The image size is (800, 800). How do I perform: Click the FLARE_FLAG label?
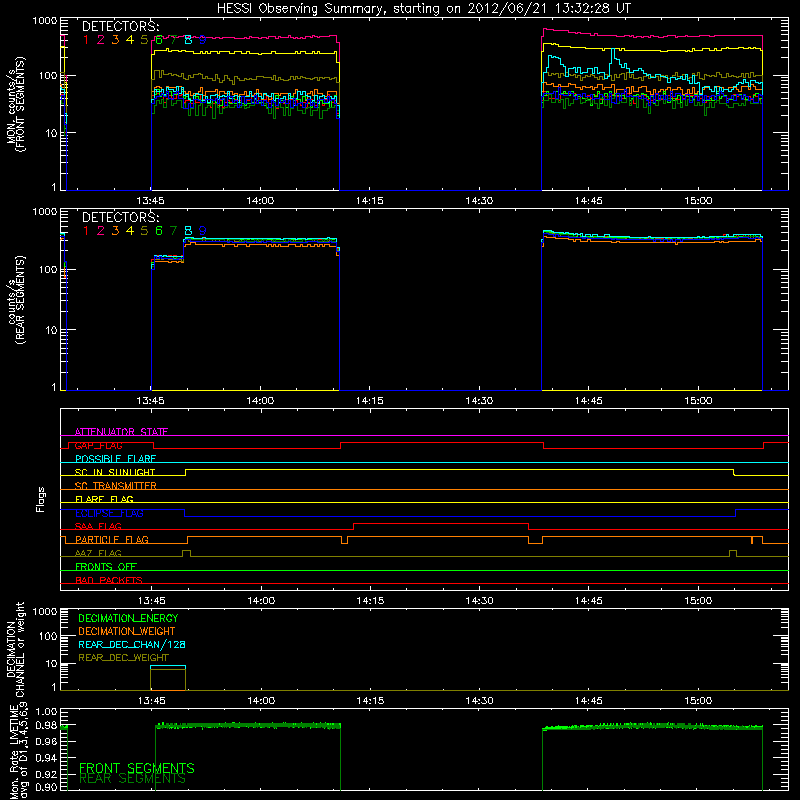tap(104, 499)
